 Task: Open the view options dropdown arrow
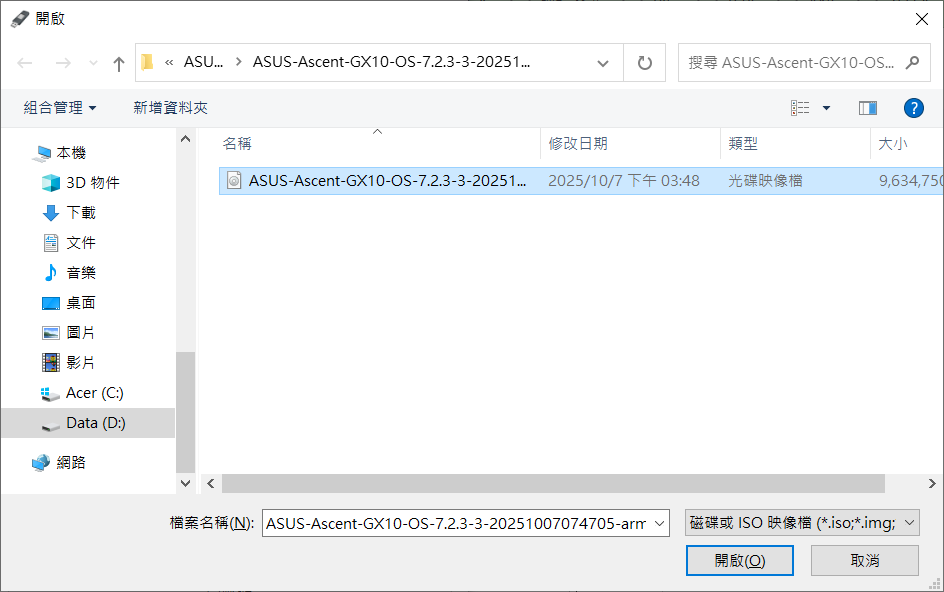pyautogui.click(x=826, y=108)
